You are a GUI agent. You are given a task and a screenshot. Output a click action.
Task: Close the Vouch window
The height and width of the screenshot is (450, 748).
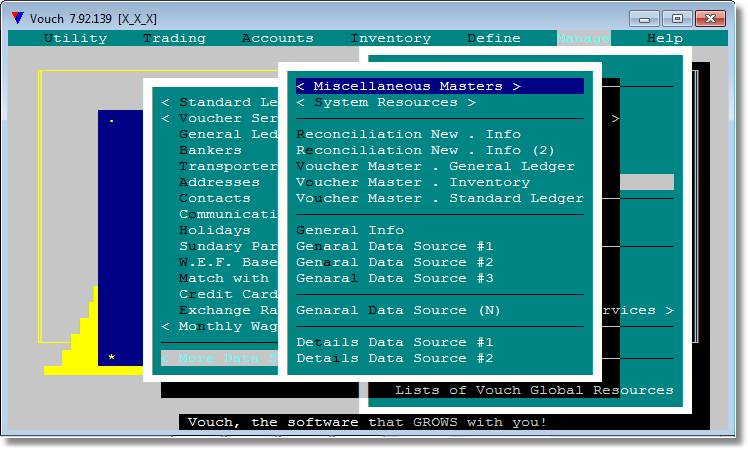click(x=710, y=19)
